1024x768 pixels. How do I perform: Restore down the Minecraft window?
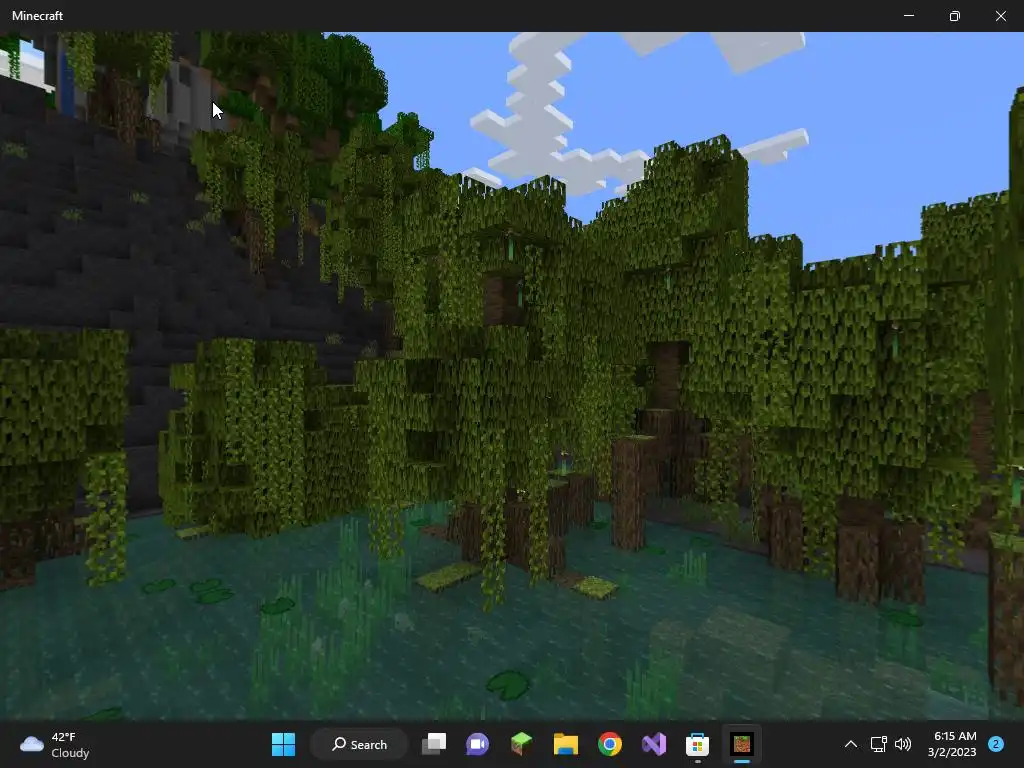(x=955, y=16)
